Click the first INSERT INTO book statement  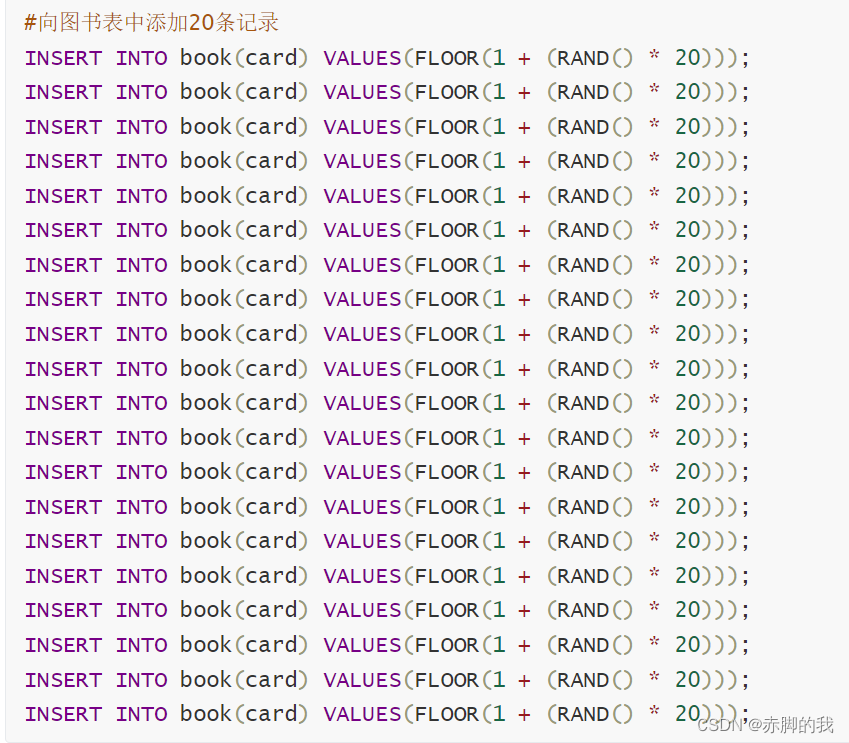387,58
